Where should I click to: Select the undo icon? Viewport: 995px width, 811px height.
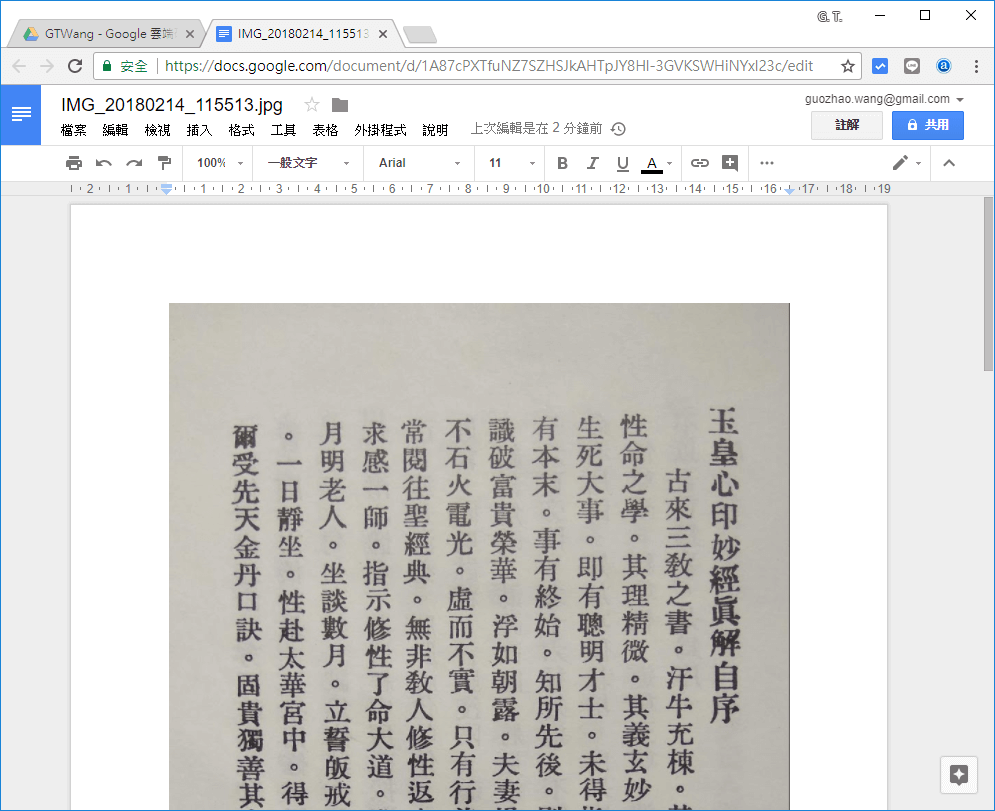click(x=104, y=162)
